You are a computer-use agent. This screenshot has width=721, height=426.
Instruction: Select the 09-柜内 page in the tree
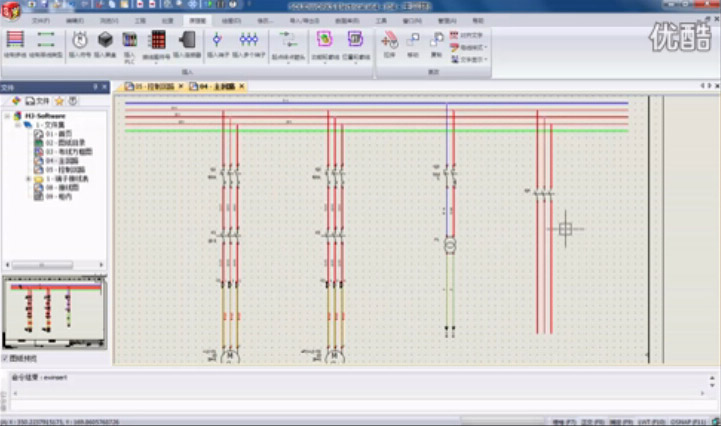tap(53, 196)
